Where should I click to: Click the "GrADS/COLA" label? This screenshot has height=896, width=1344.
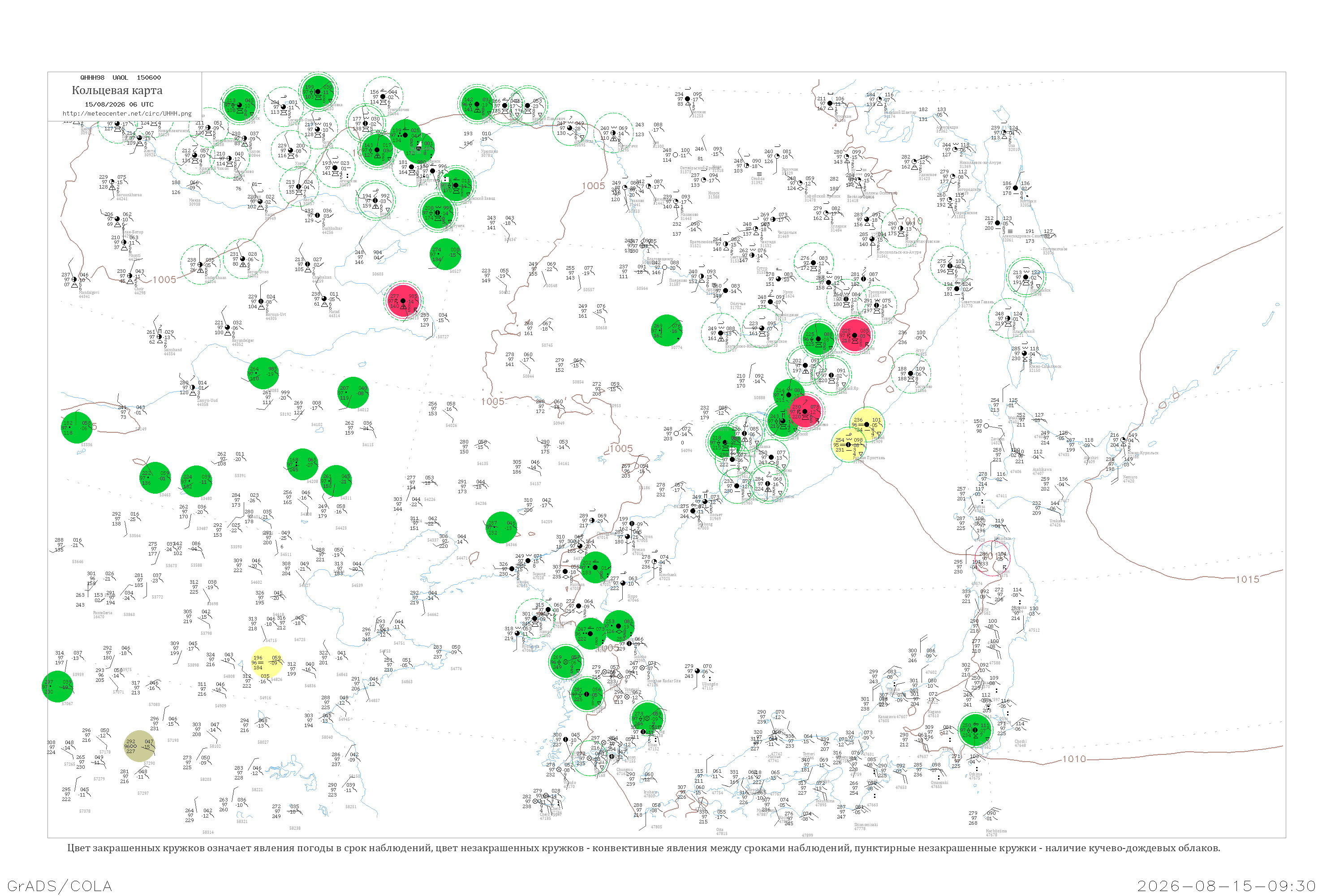pyautogui.click(x=60, y=886)
